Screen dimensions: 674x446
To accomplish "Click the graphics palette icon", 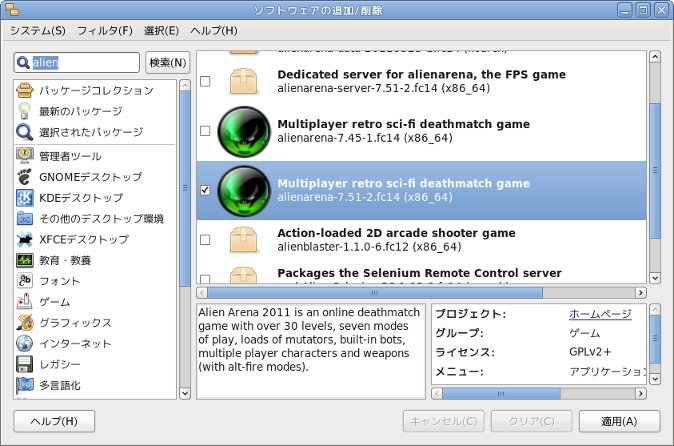I will 25,322.
